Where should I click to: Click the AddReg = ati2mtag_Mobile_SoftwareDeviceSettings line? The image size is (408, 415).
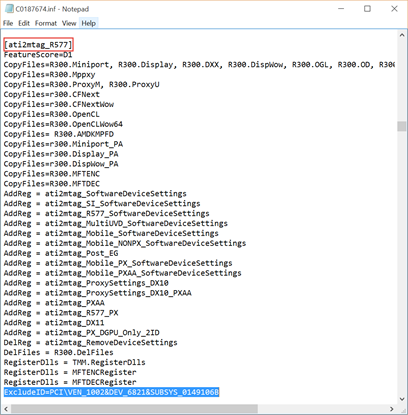(x=111, y=233)
